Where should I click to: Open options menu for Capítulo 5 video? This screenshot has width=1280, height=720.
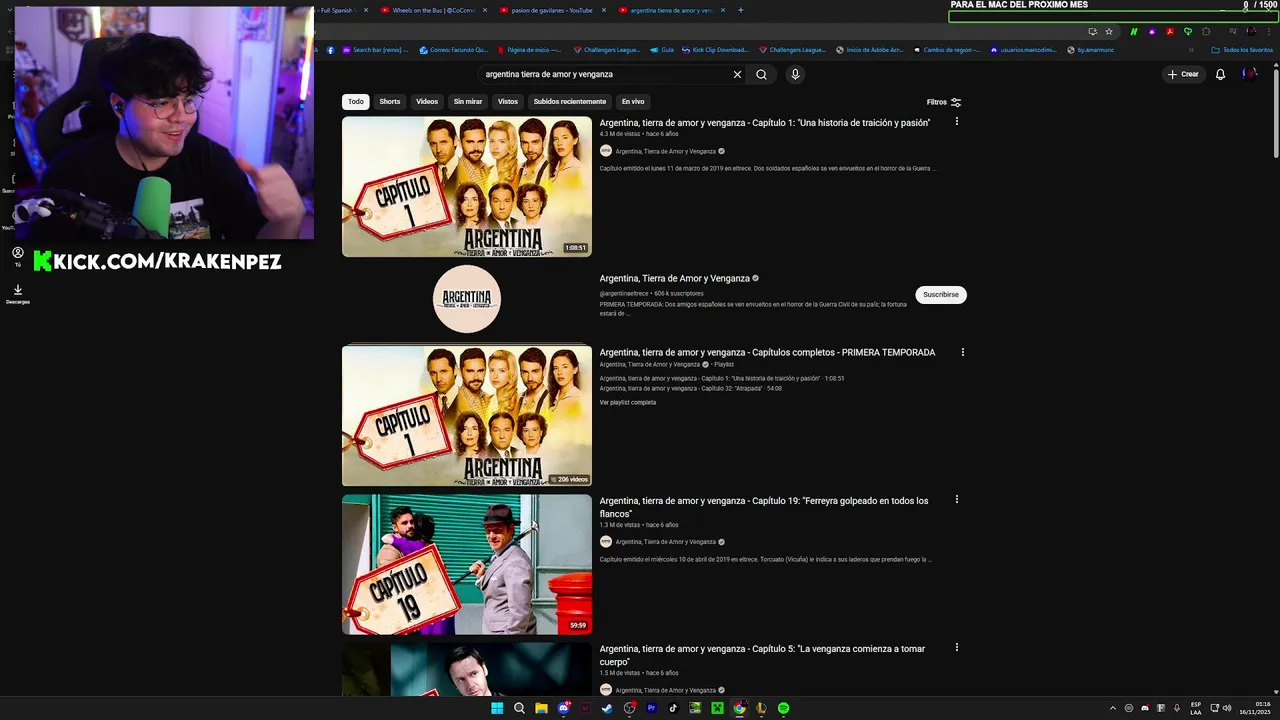point(957,647)
